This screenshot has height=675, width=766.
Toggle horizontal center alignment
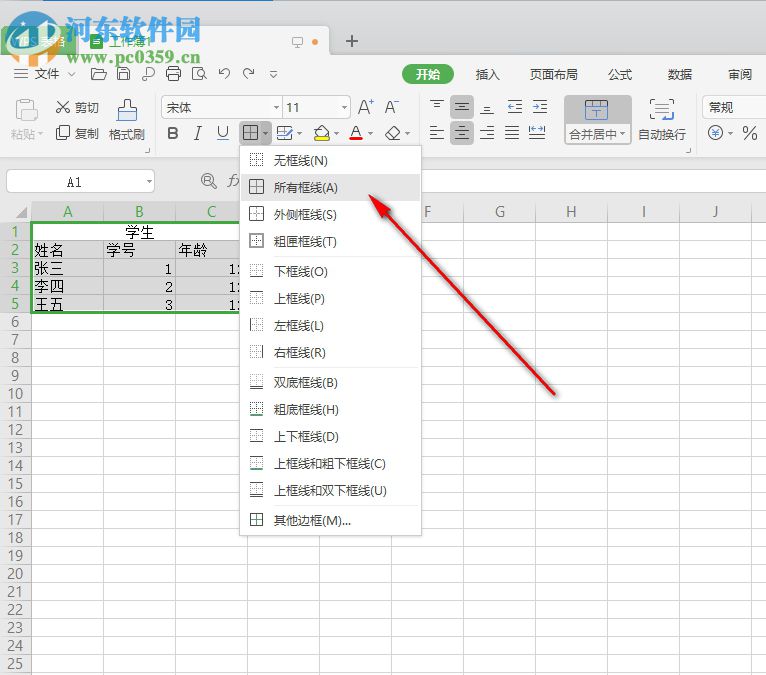coord(462,133)
